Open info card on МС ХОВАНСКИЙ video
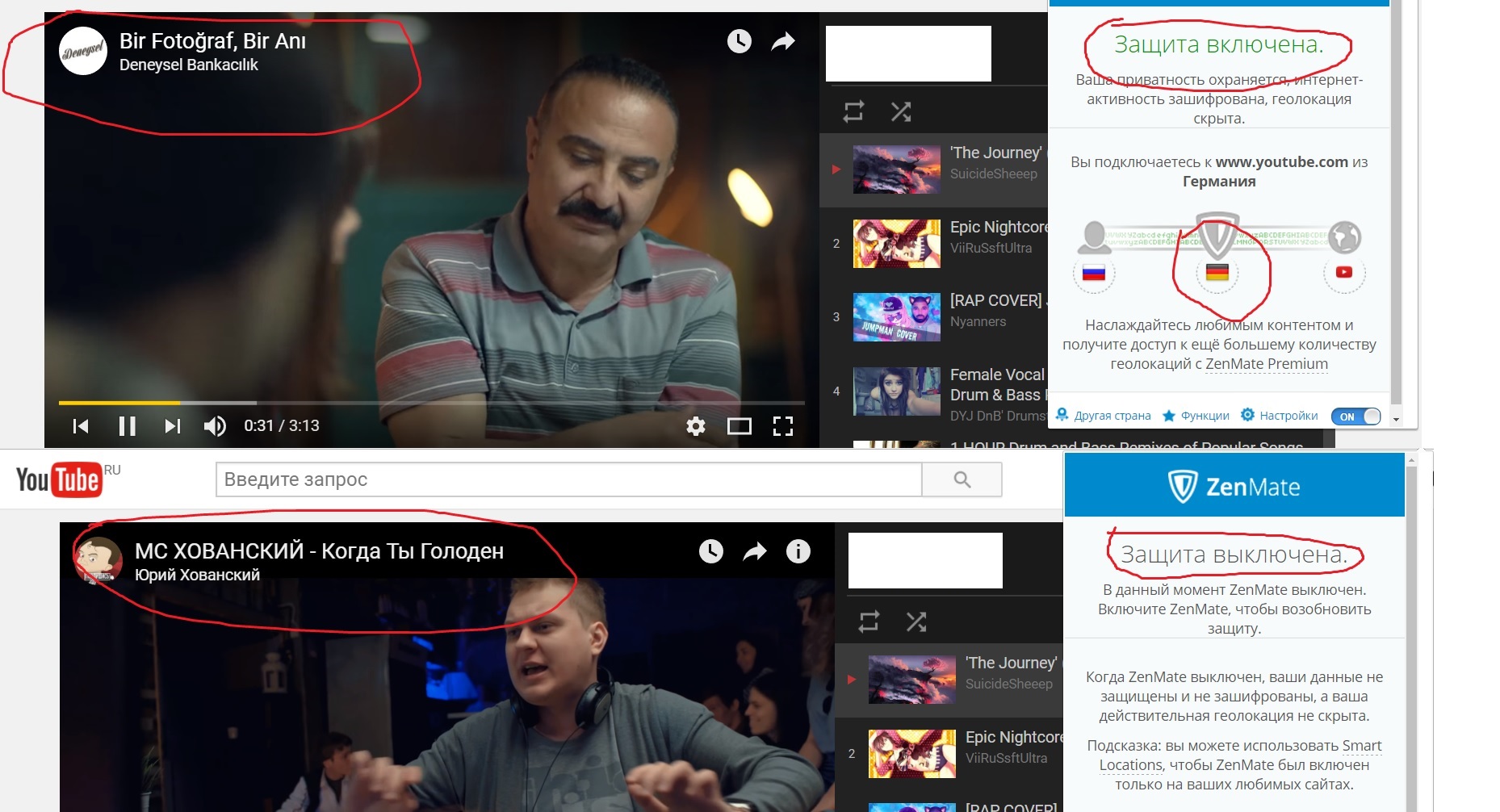This screenshot has width=1500, height=812. (x=798, y=551)
